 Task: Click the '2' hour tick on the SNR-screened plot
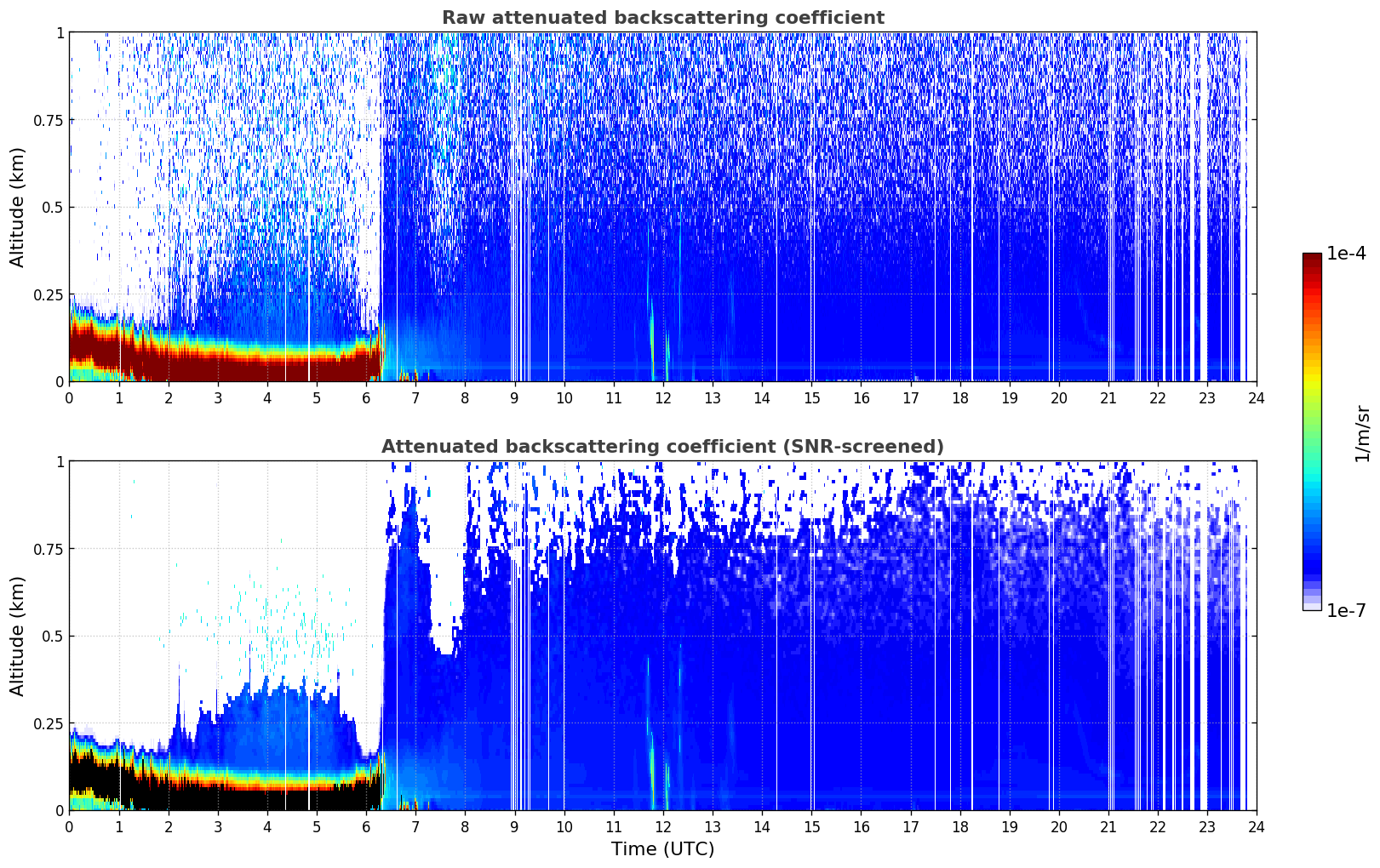coord(169,826)
